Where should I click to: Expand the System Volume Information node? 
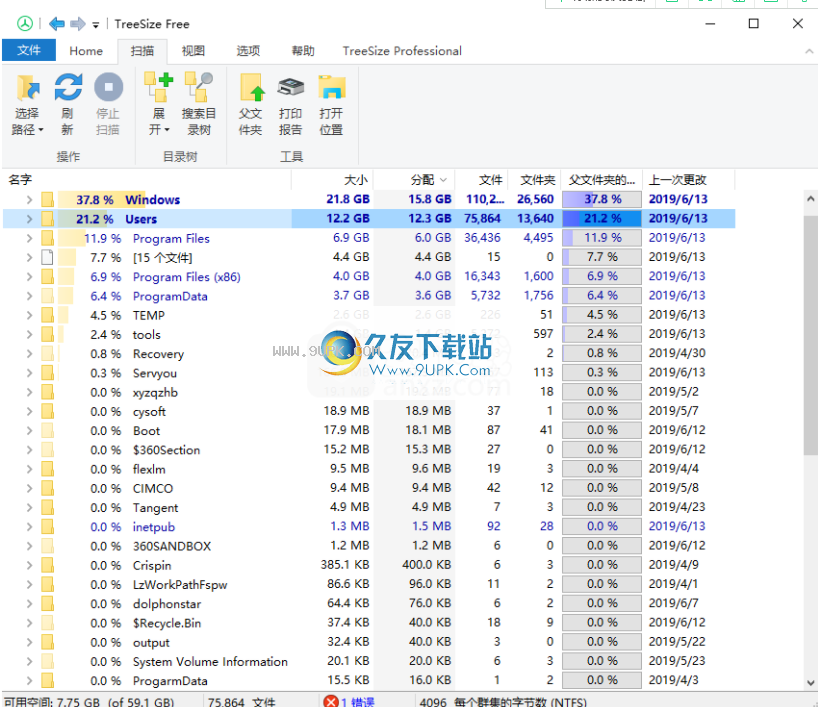30,661
